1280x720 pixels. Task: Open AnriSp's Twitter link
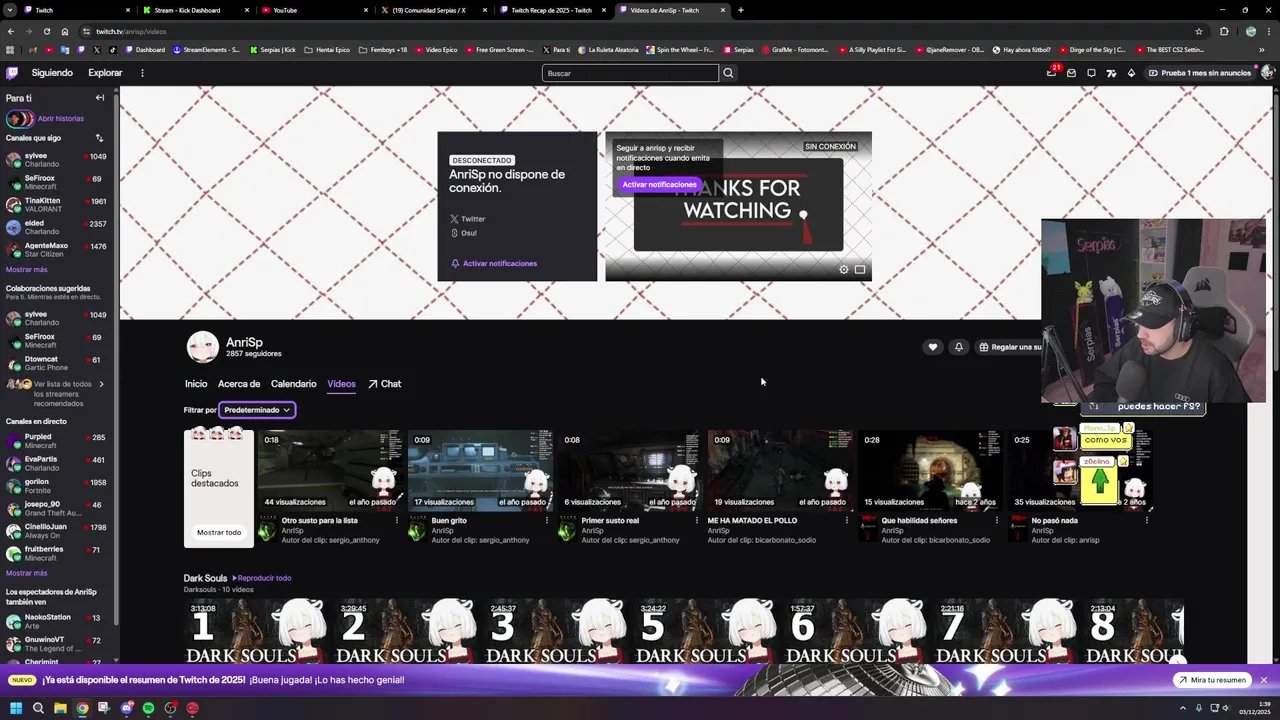[x=467, y=218]
